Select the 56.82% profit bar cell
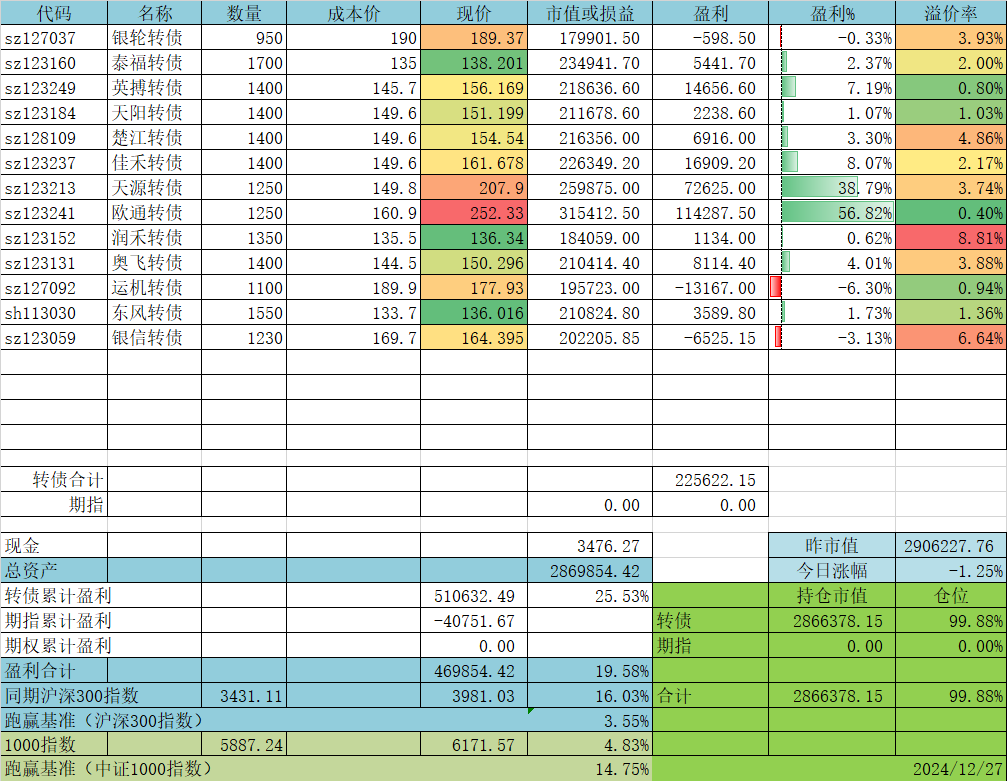The height and width of the screenshot is (781, 1007). click(x=832, y=213)
